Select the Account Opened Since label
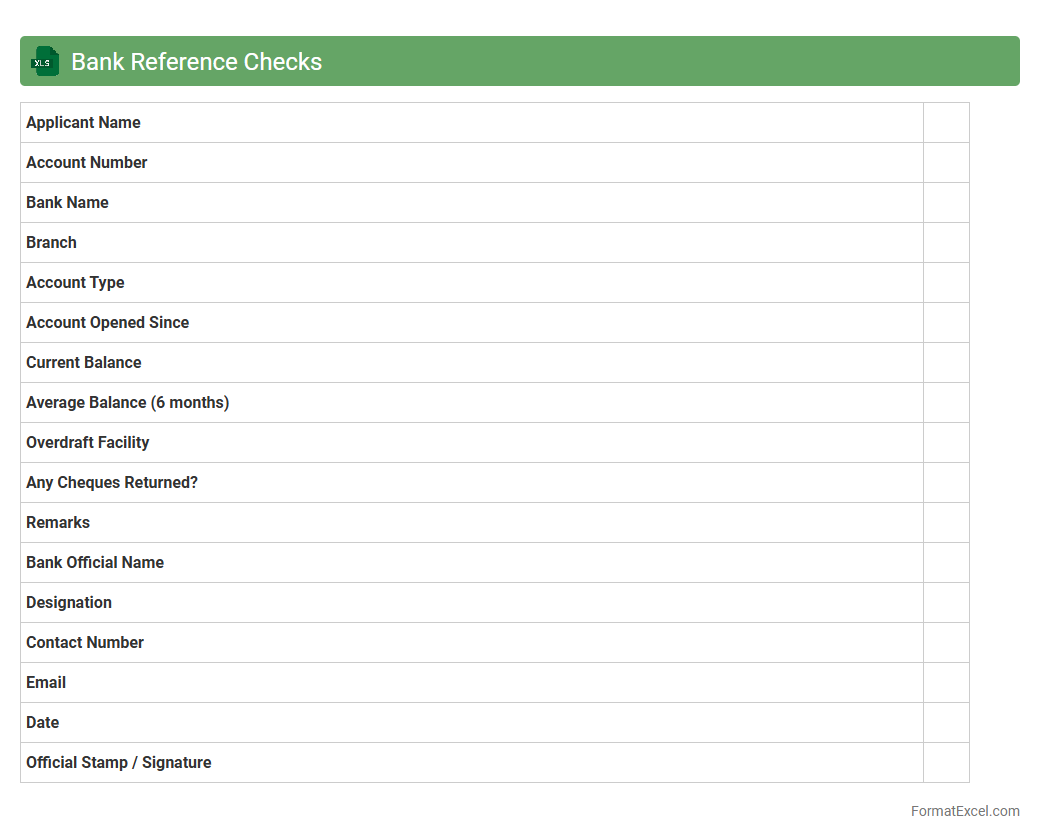 click(x=107, y=322)
